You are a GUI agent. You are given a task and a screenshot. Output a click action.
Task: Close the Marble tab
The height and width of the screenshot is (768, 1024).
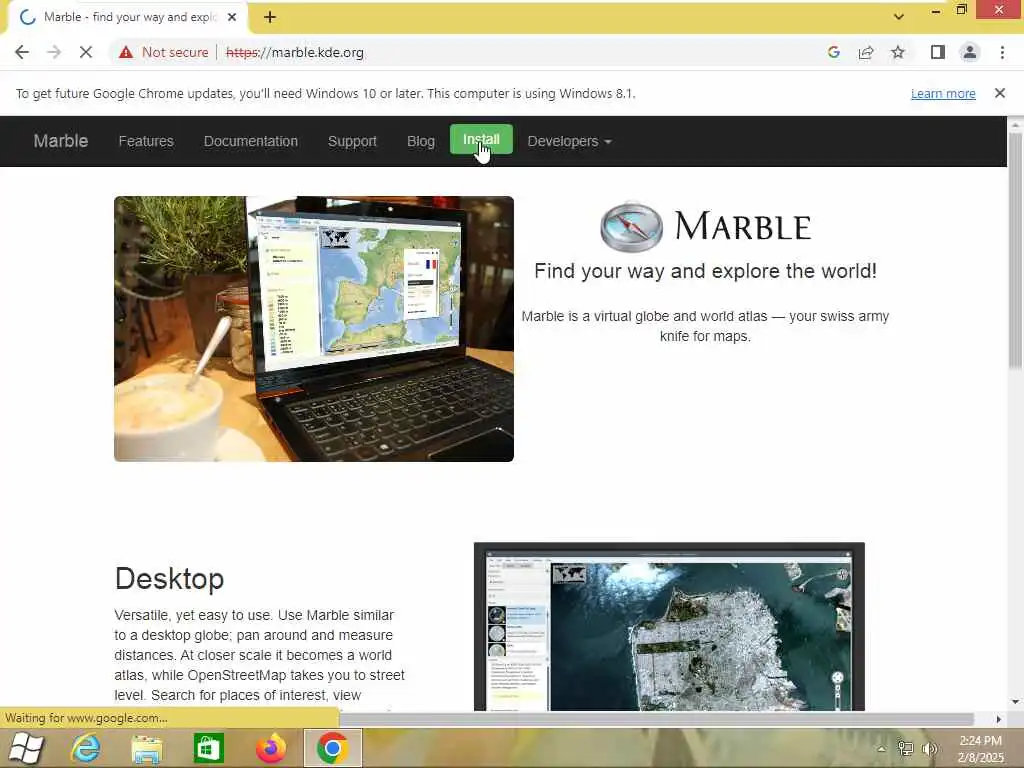pos(232,18)
